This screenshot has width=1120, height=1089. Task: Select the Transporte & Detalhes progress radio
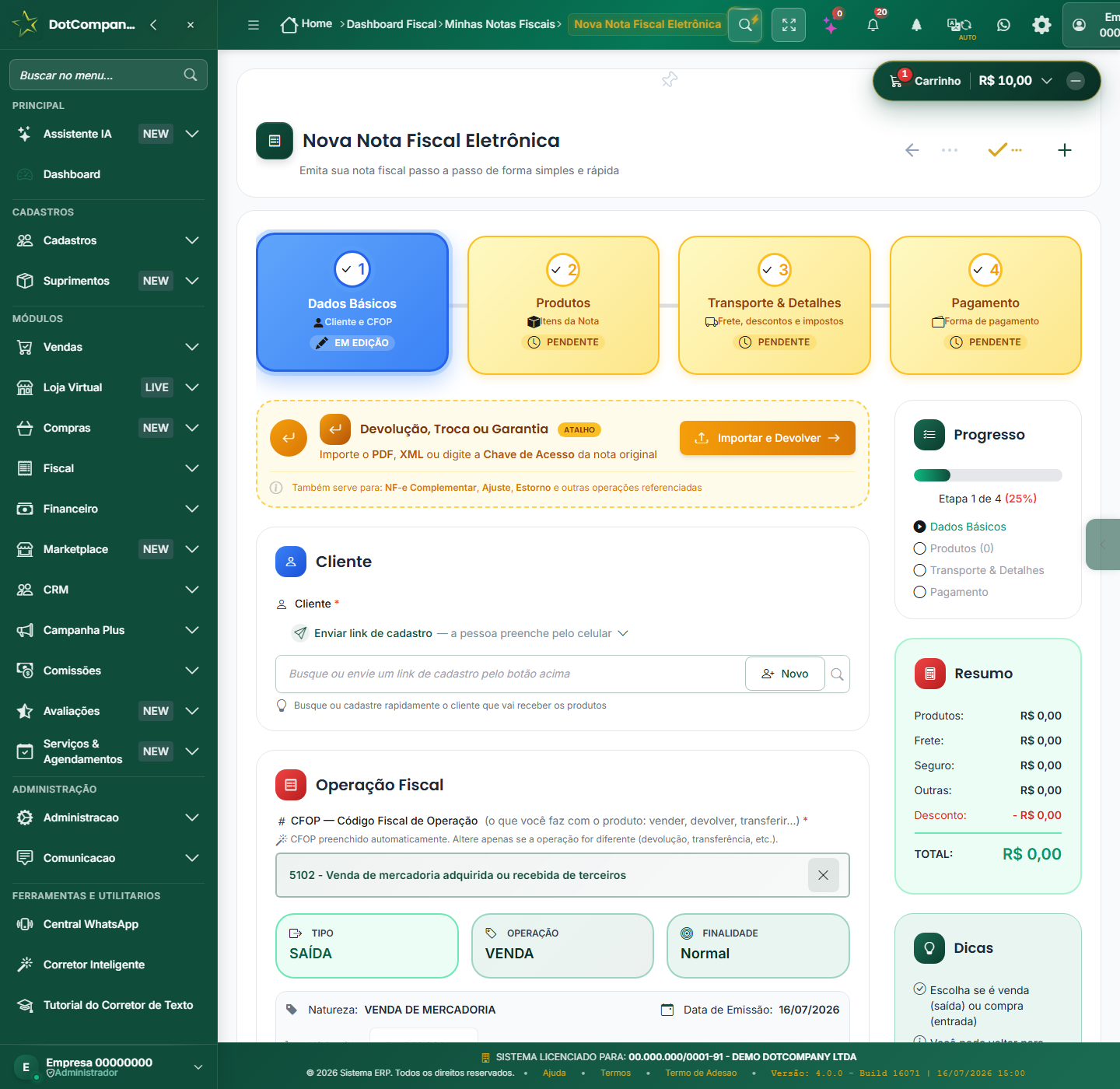(920, 570)
